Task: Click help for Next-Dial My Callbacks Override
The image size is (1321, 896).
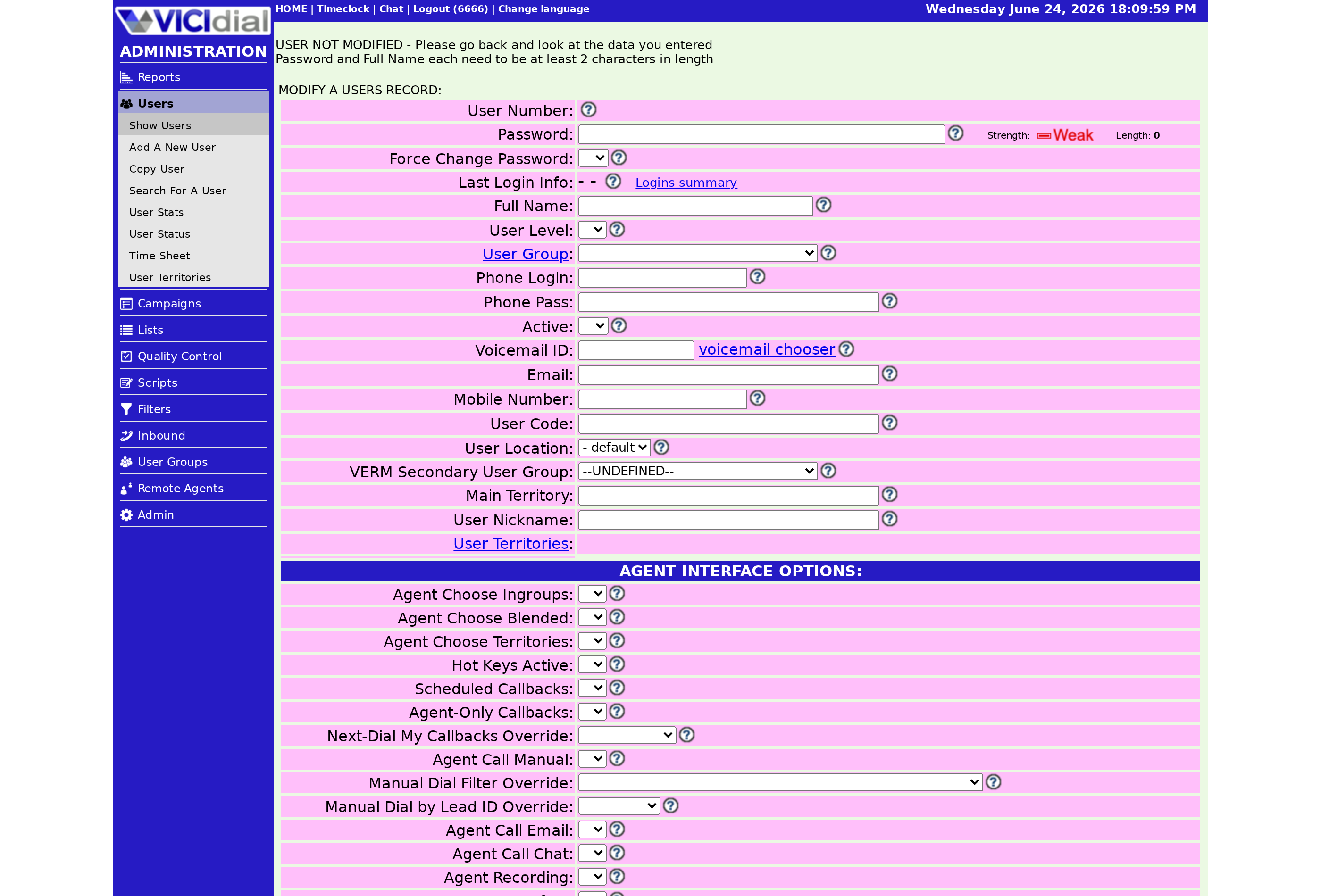Action: click(x=686, y=735)
